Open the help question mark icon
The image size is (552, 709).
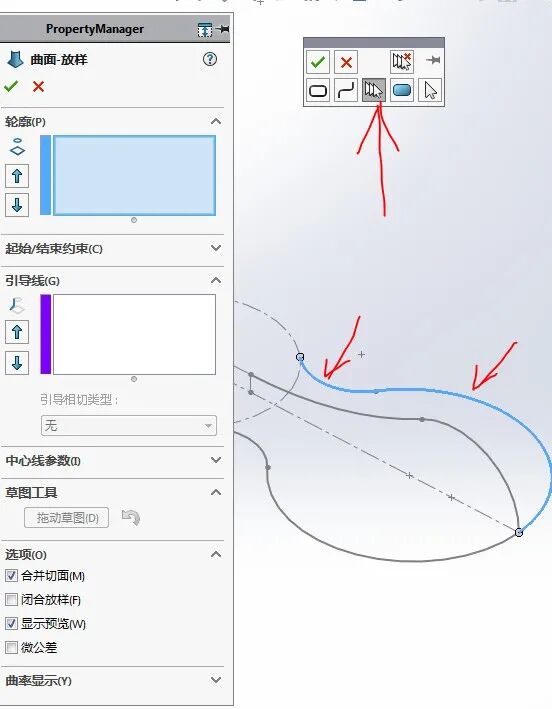(210, 59)
